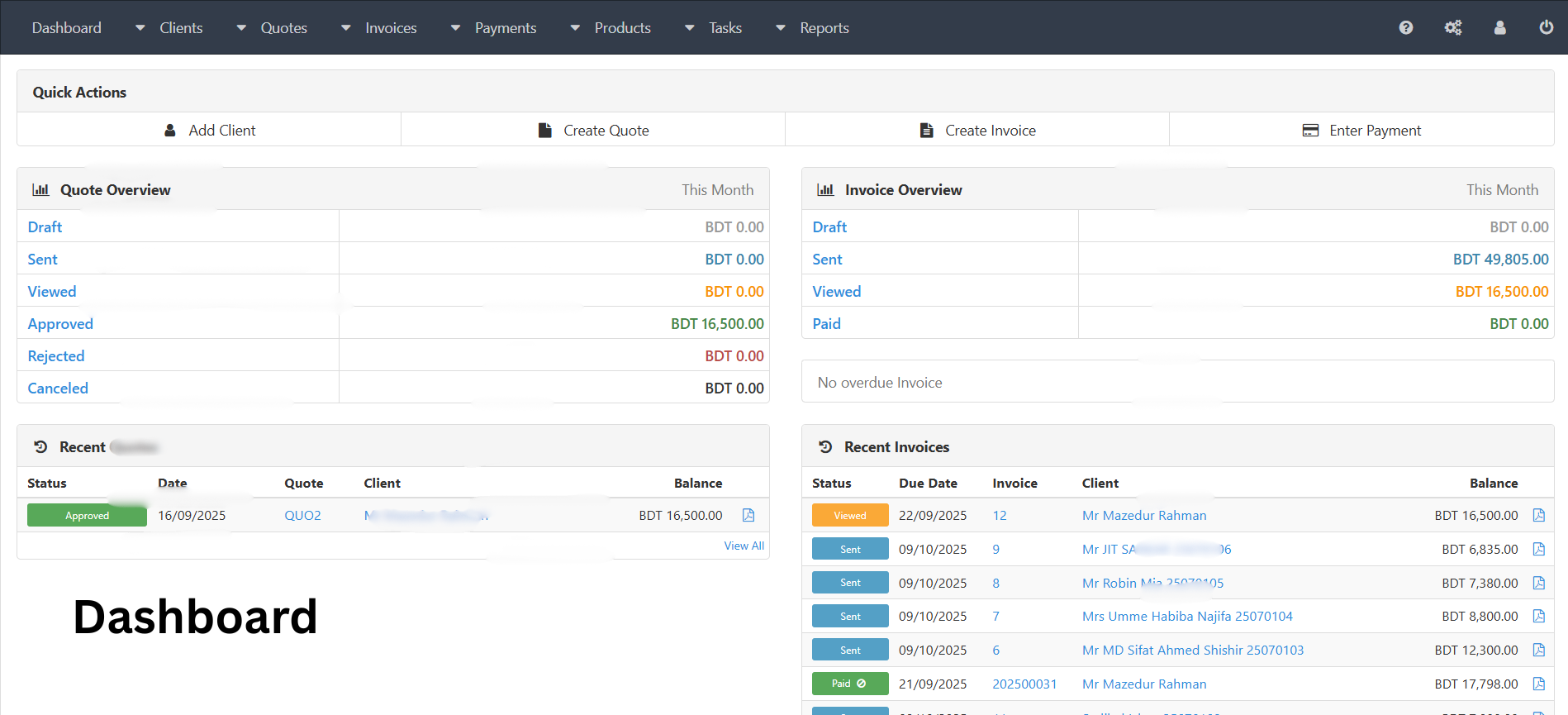
Task: Open client Mrs Umme Habiba Najifa link
Action: [1186, 617]
